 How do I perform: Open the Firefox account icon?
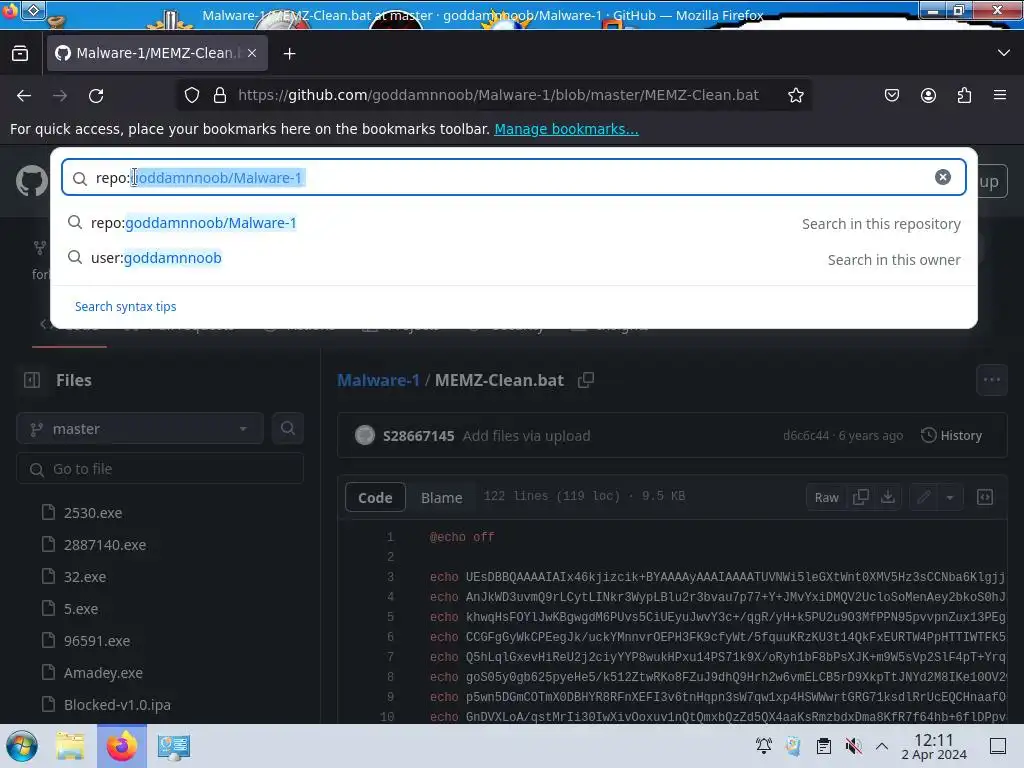pyautogui.click(x=928, y=95)
